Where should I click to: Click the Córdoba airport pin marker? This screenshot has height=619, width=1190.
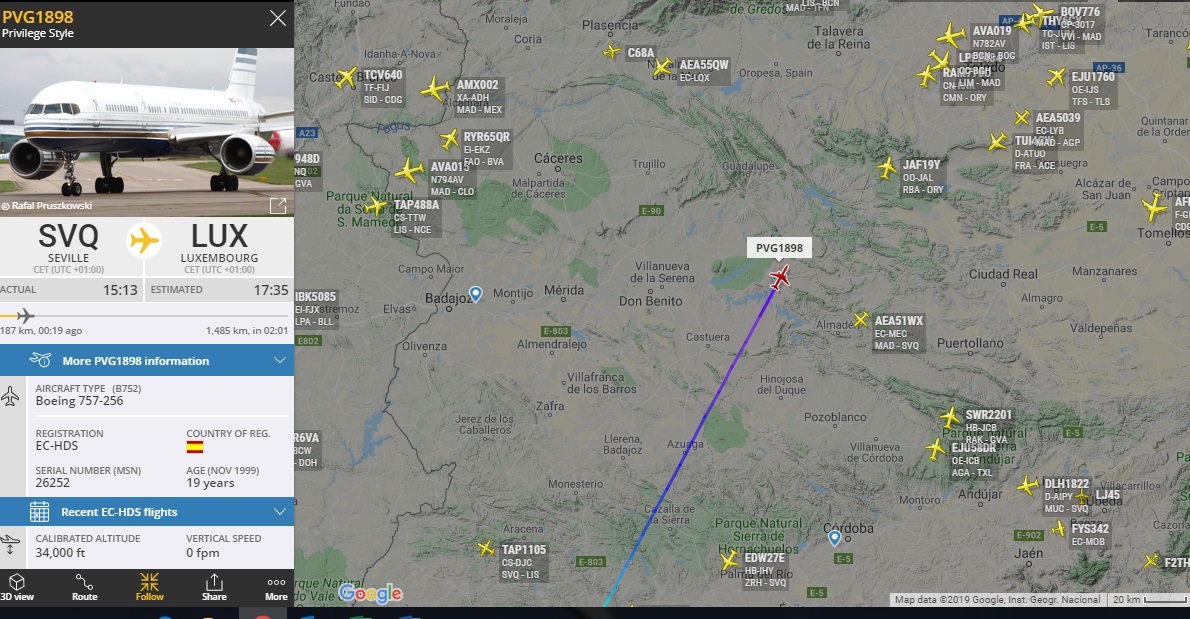pos(835,538)
